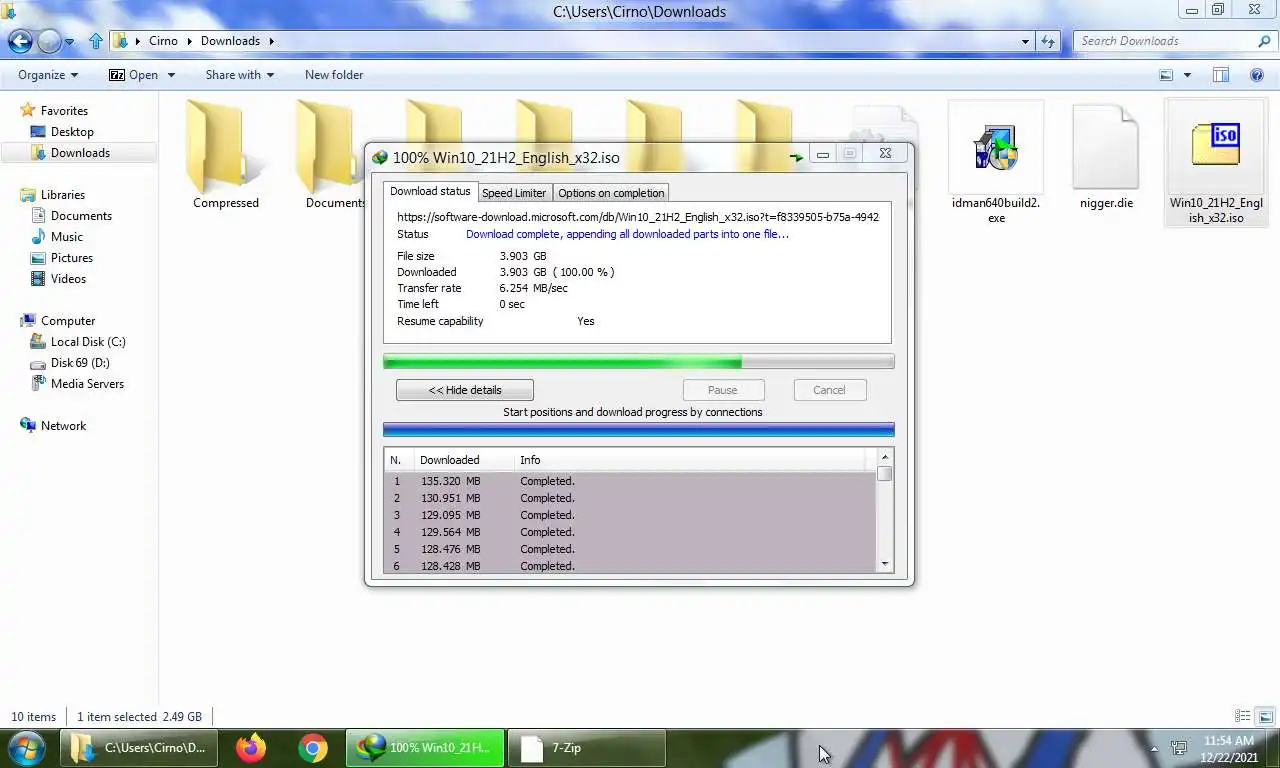The height and width of the screenshot is (768, 1280).
Task: Switch to the IDM 100% Win10 taskbar button
Action: 425,747
